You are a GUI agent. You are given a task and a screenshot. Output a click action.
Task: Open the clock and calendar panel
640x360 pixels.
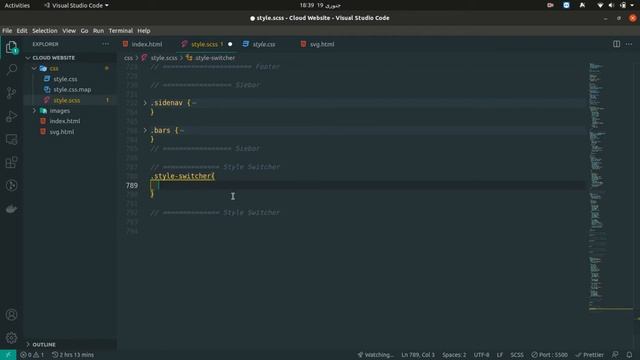click(x=320, y=5)
